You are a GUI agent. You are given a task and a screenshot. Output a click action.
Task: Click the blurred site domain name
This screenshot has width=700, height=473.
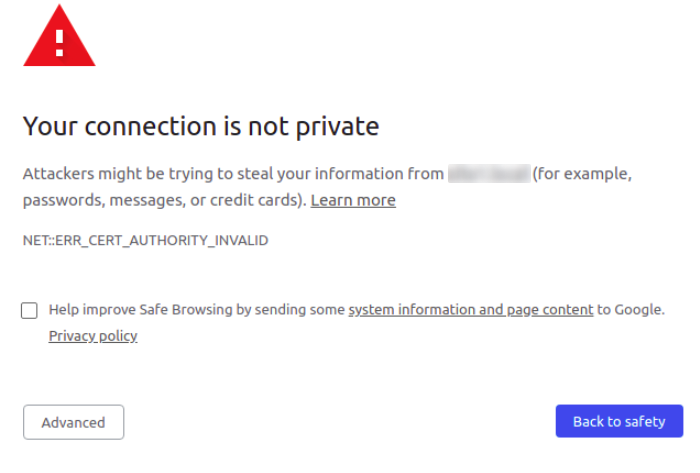pos(489,174)
